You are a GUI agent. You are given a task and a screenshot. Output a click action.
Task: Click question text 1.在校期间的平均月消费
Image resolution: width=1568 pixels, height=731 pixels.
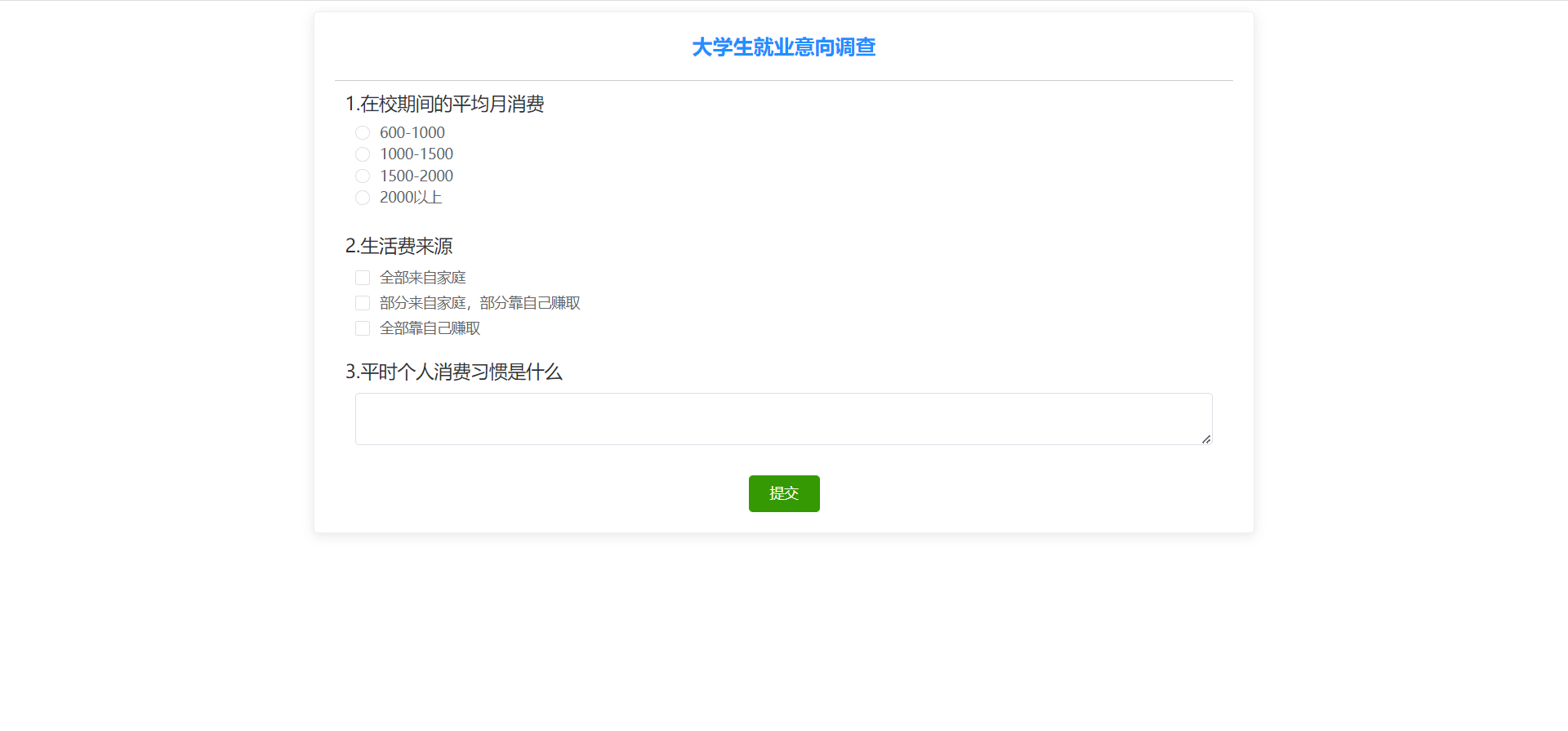(x=445, y=104)
